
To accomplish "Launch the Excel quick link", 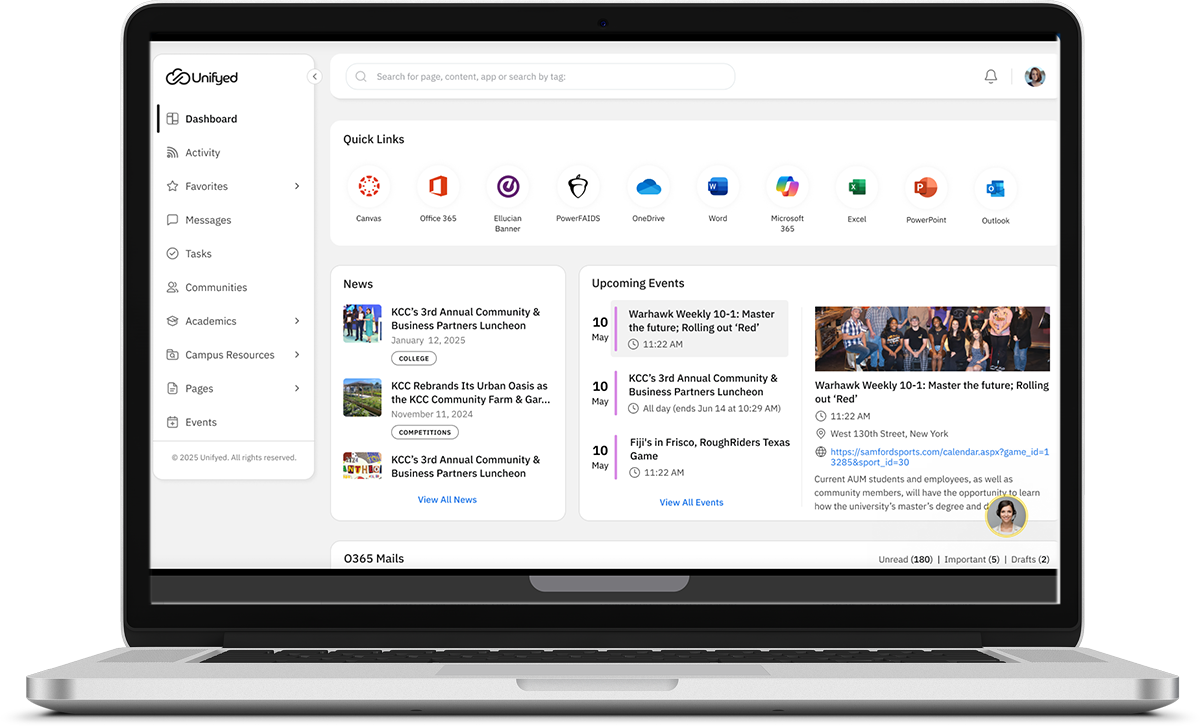I will pos(857,187).
